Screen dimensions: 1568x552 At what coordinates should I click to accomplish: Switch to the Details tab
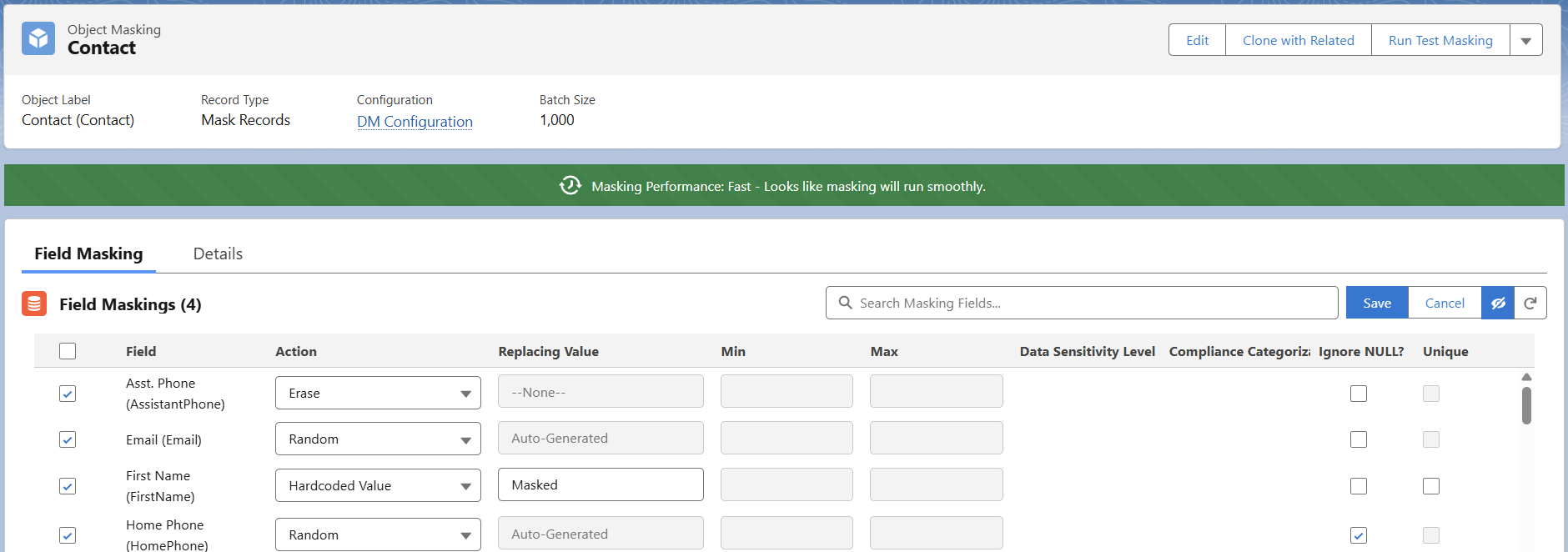pos(218,254)
